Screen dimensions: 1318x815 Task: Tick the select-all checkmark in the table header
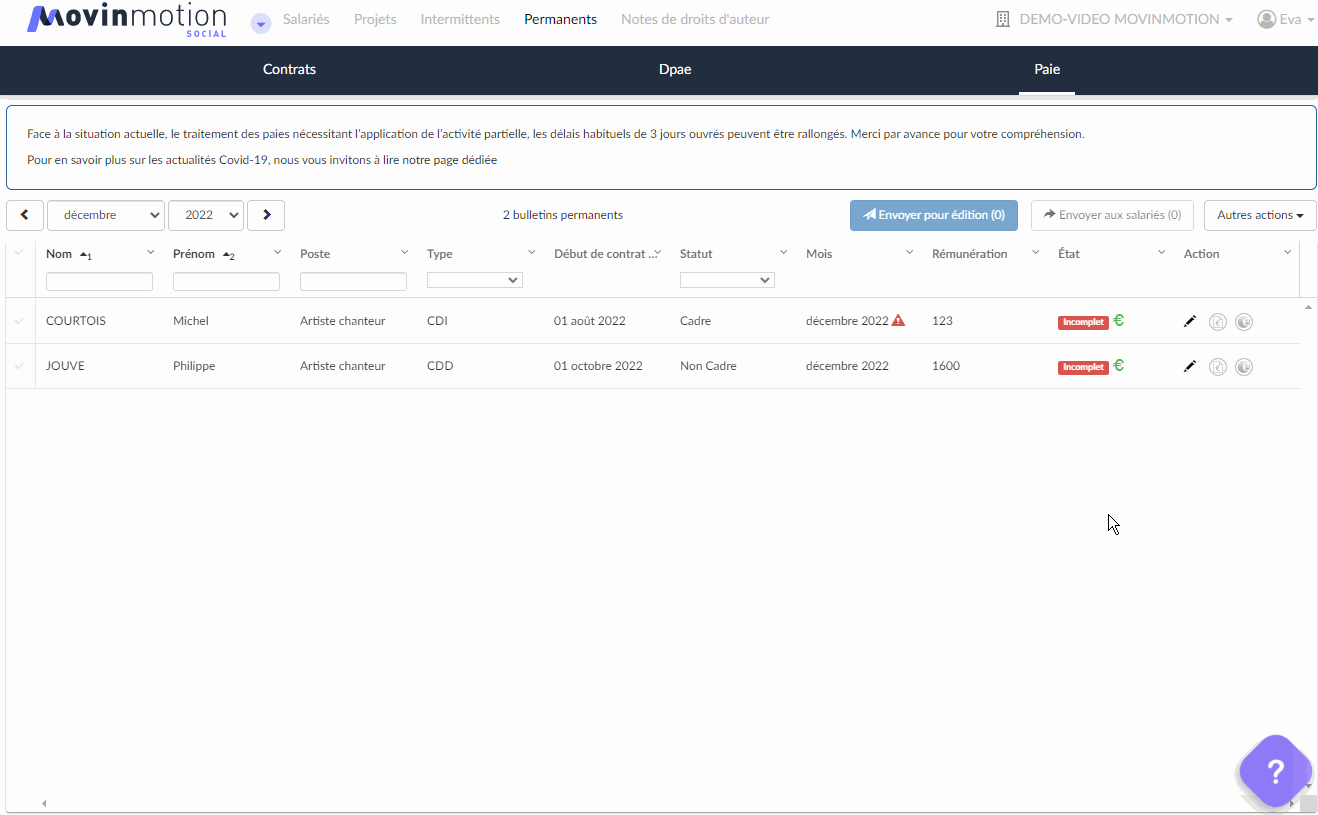19,253
